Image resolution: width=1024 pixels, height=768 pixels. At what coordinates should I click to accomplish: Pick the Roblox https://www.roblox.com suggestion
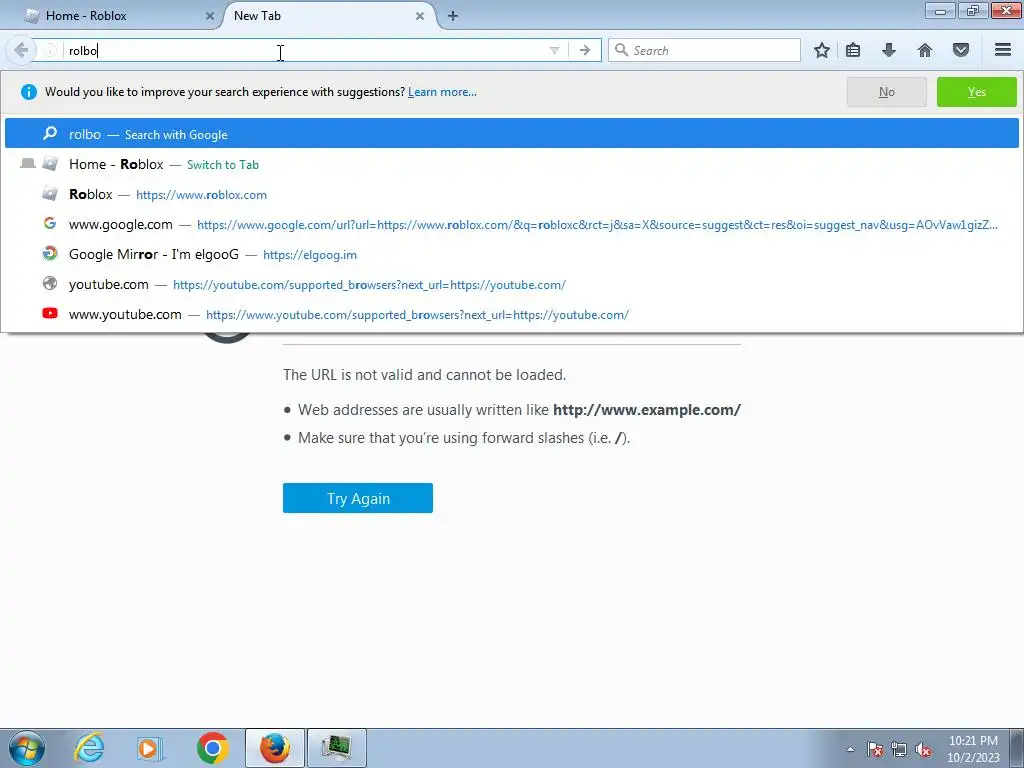[512, 194]
